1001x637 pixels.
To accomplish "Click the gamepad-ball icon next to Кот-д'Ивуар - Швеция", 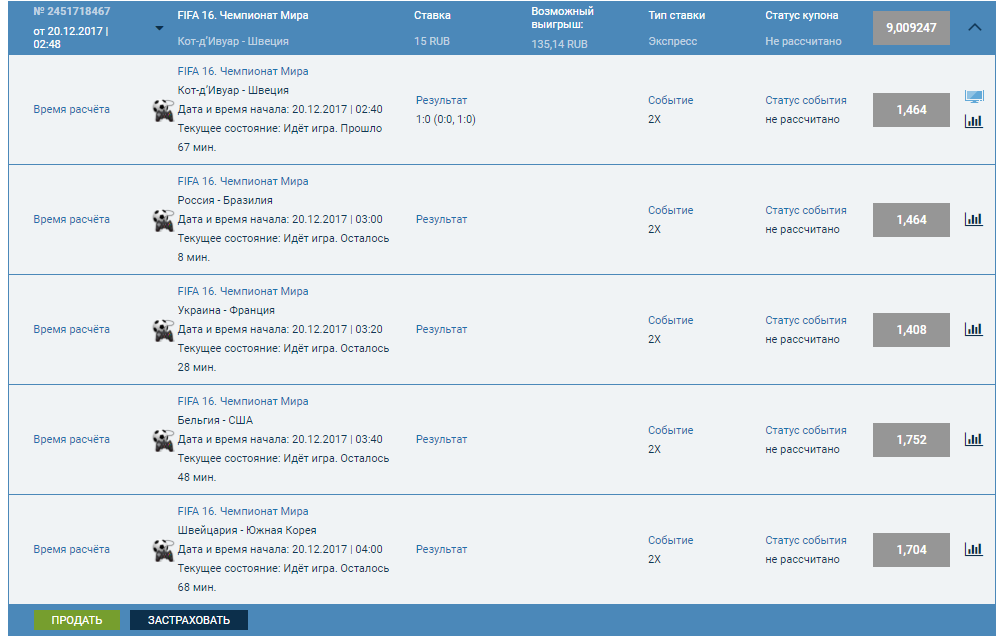I will (163, 110).
